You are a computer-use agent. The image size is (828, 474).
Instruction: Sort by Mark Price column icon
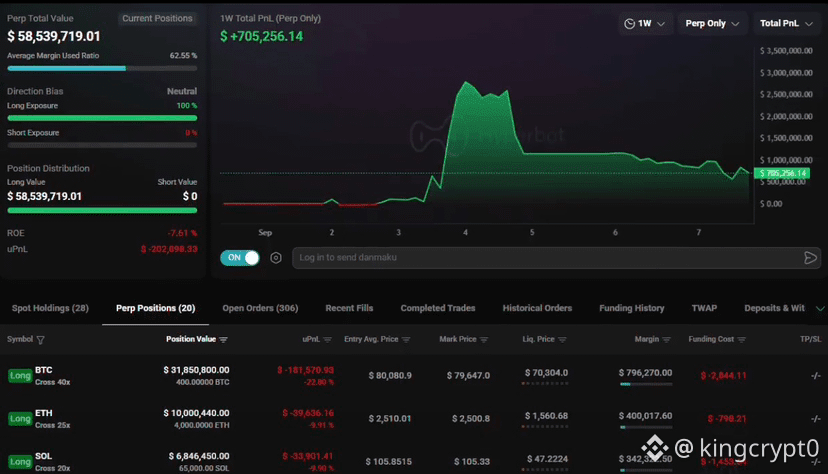(x=484, y=339)
